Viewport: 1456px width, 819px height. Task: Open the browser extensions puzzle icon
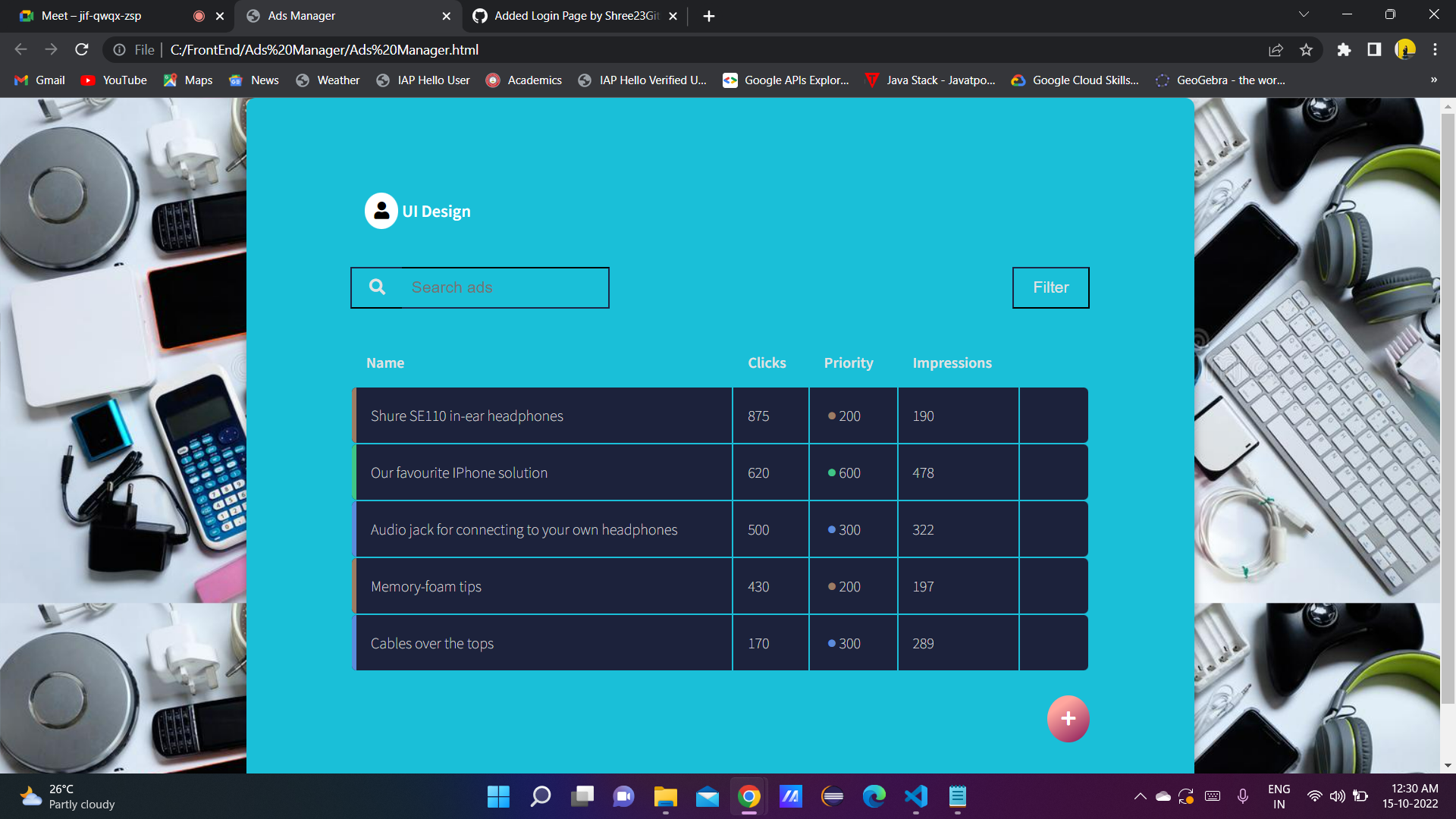click(x=1344, y=49)
